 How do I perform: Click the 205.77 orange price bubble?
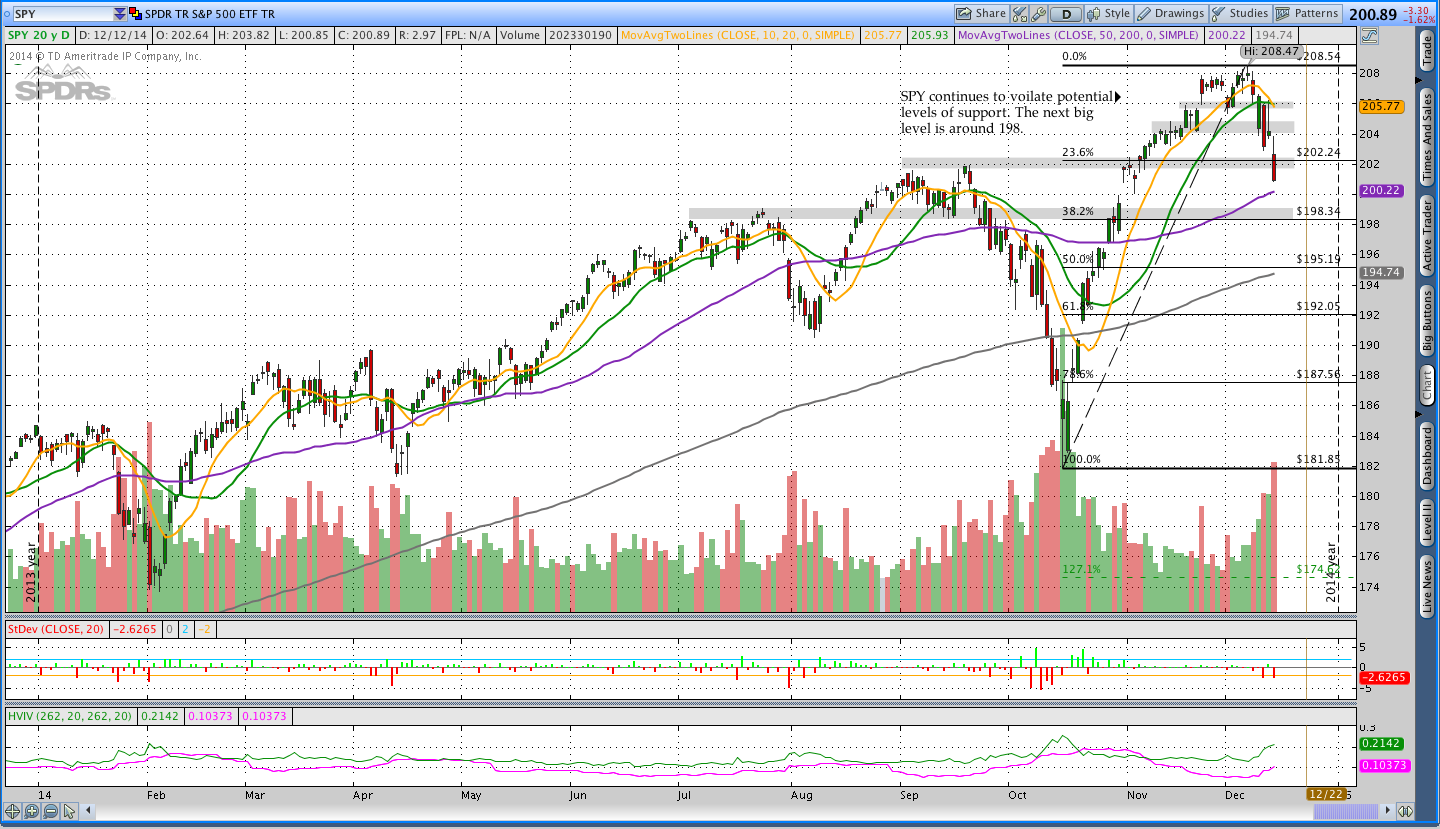coord(1381,106)
